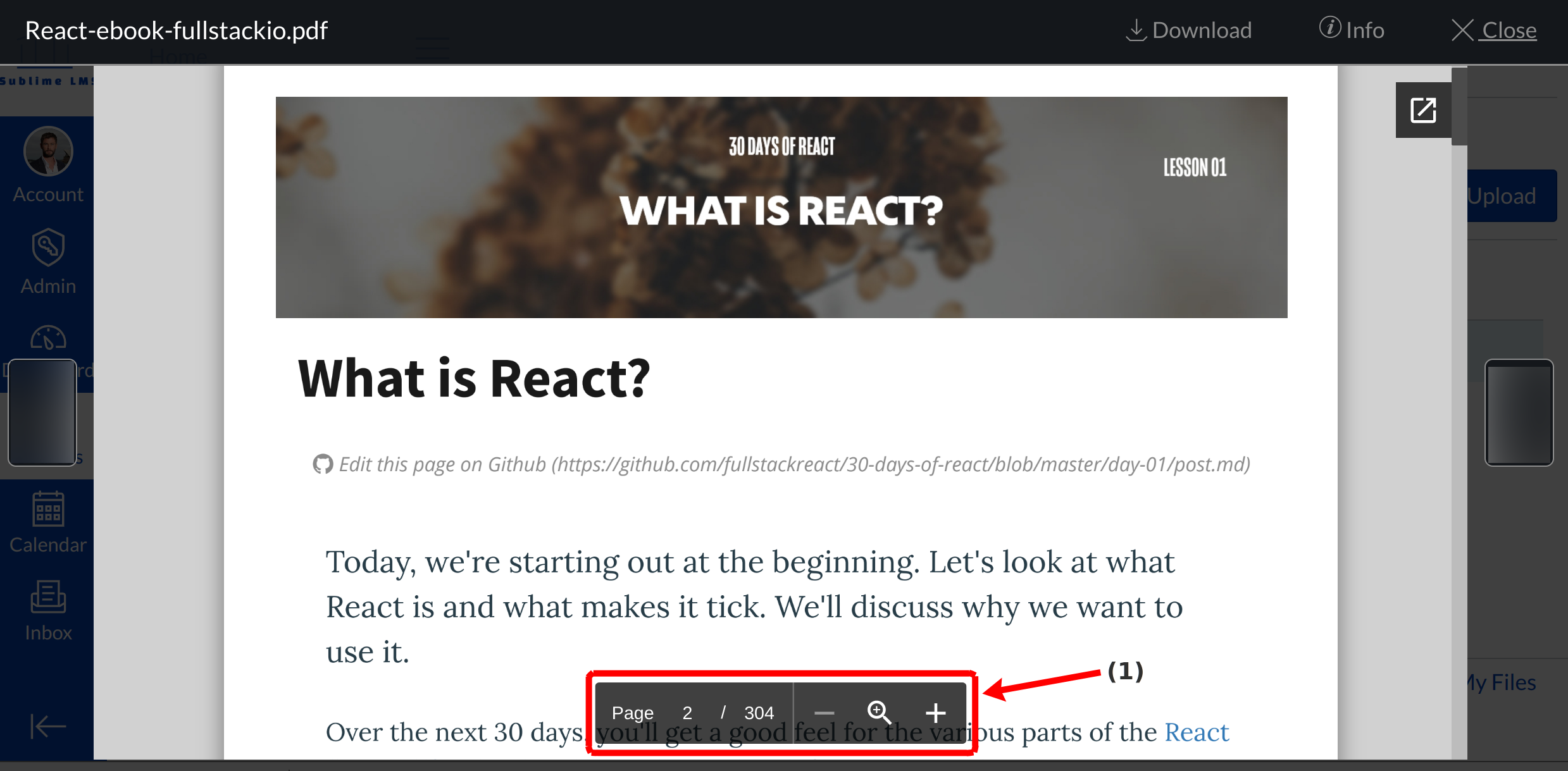Viewport: 1568px width, 771px height.
Task: Collapse the global navigation sidebar arrow
Action: point(48,725)
